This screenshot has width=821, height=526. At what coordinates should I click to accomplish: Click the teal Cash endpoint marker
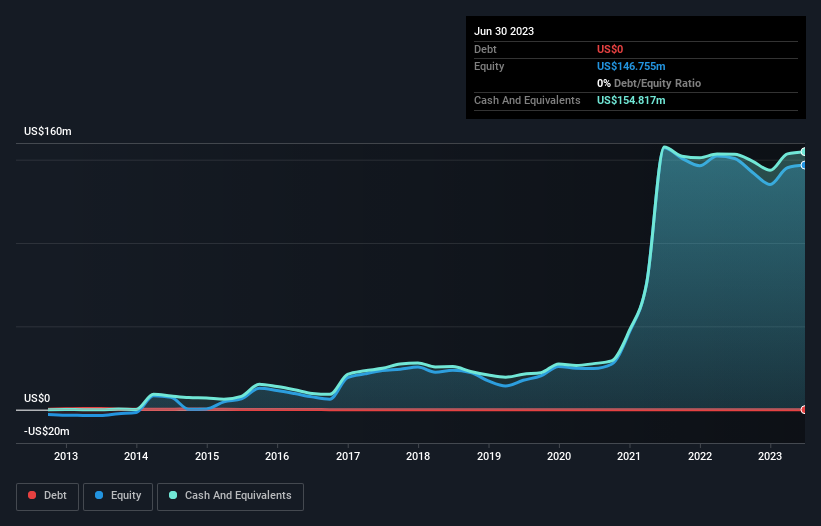click(804, 152)
